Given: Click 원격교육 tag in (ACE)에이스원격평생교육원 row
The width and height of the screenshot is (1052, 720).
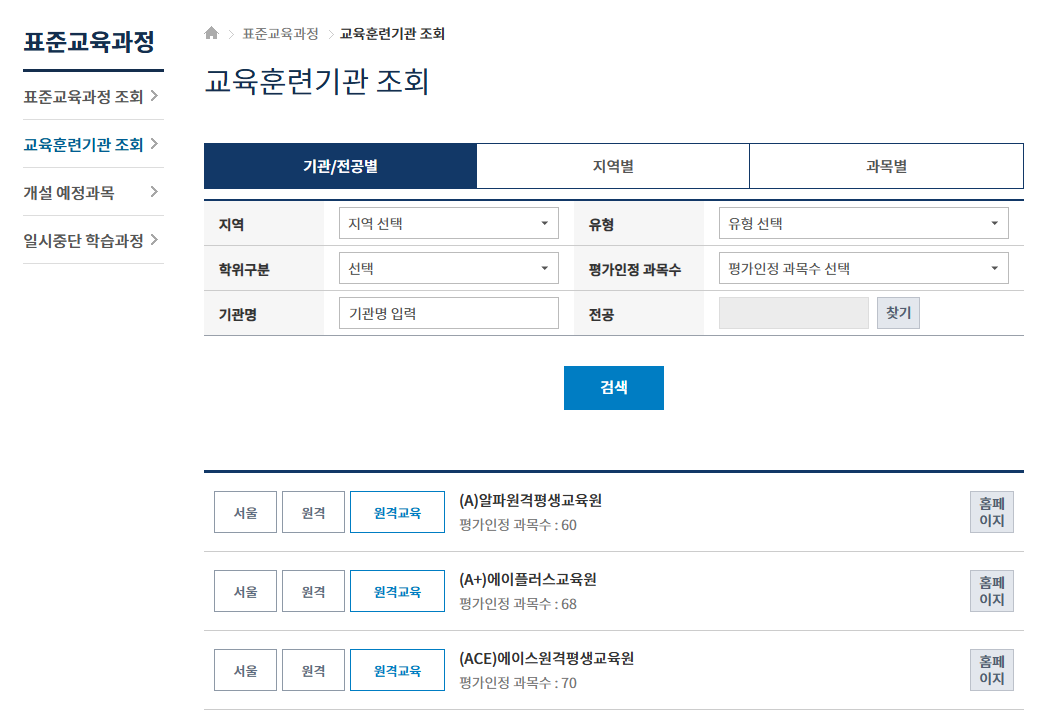Looking at the screenshot, I should click(397, 670).
